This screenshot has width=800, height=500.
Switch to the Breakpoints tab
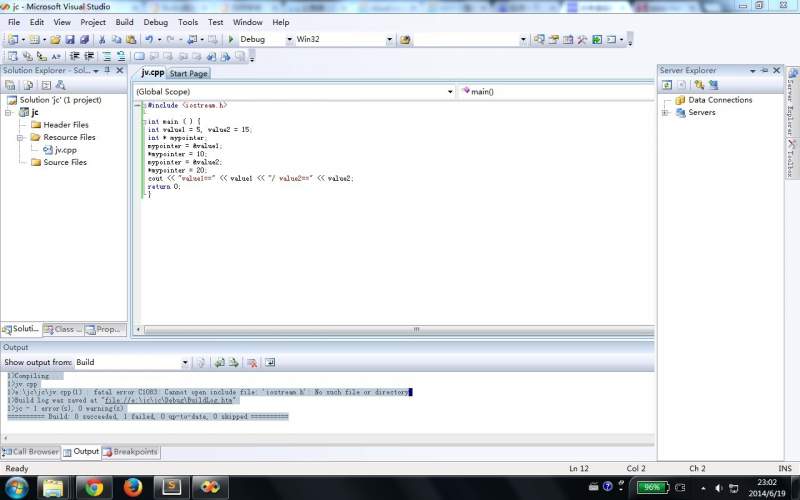click(131, 452)
